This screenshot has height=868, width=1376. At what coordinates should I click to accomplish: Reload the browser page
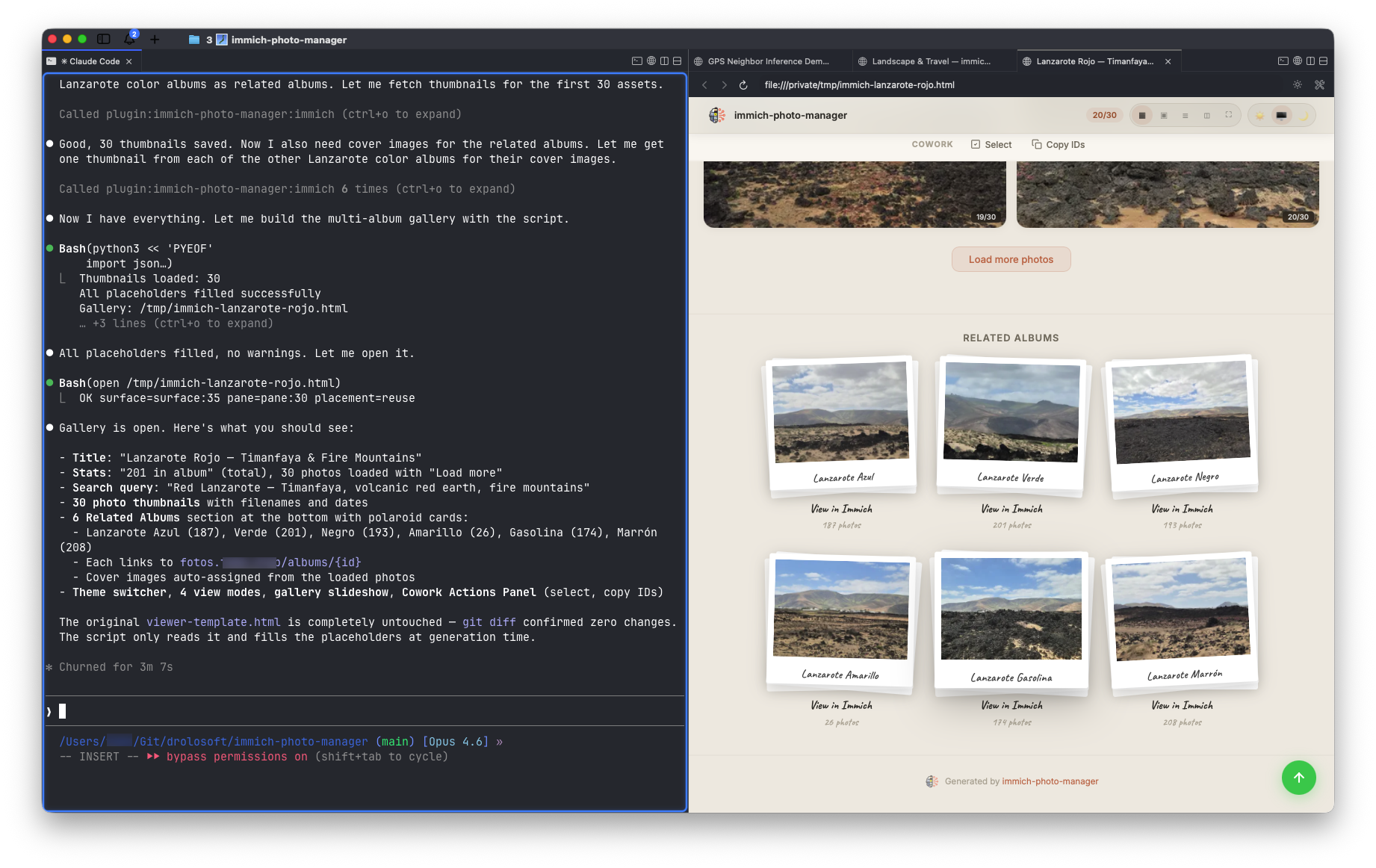(743, 85)
